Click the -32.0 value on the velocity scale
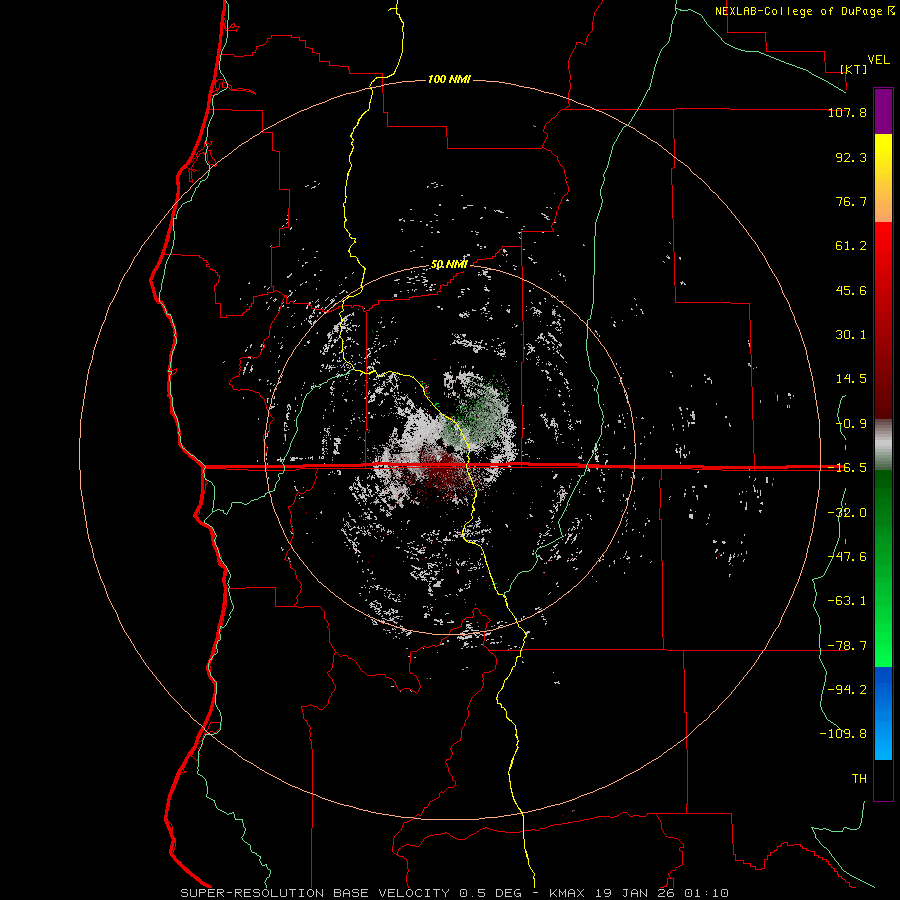 click(x=847, y=513)
